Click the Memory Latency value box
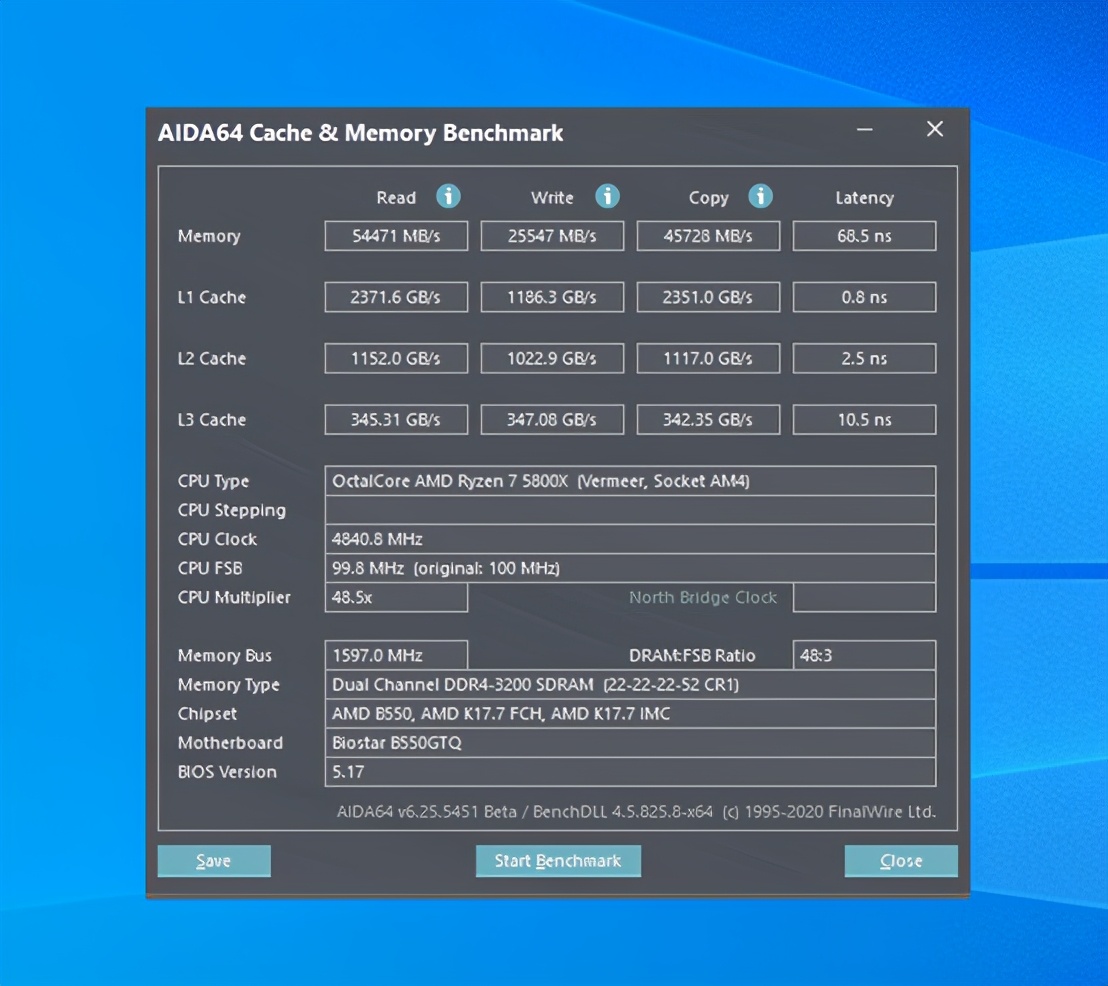The width and height of the screenshot is (1108, 986). point(864,236)
